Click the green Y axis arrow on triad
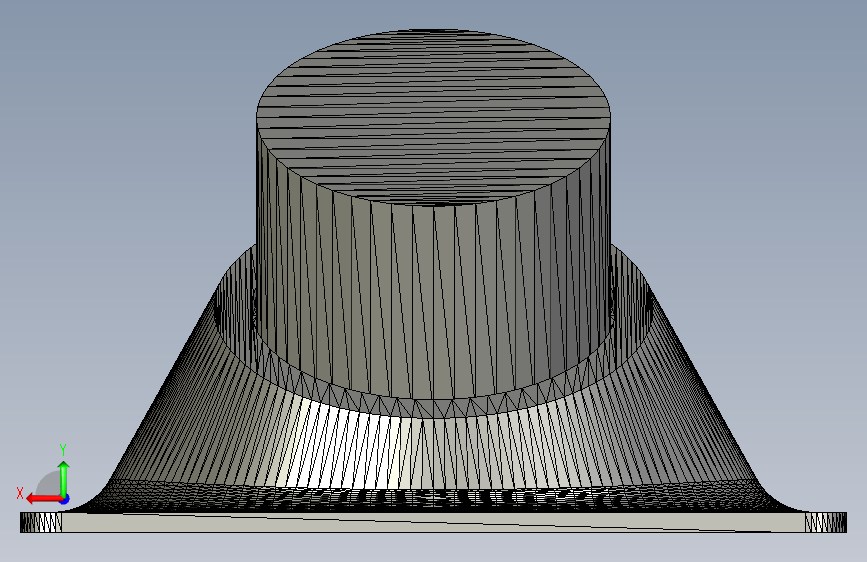 (x=64, y=478)
